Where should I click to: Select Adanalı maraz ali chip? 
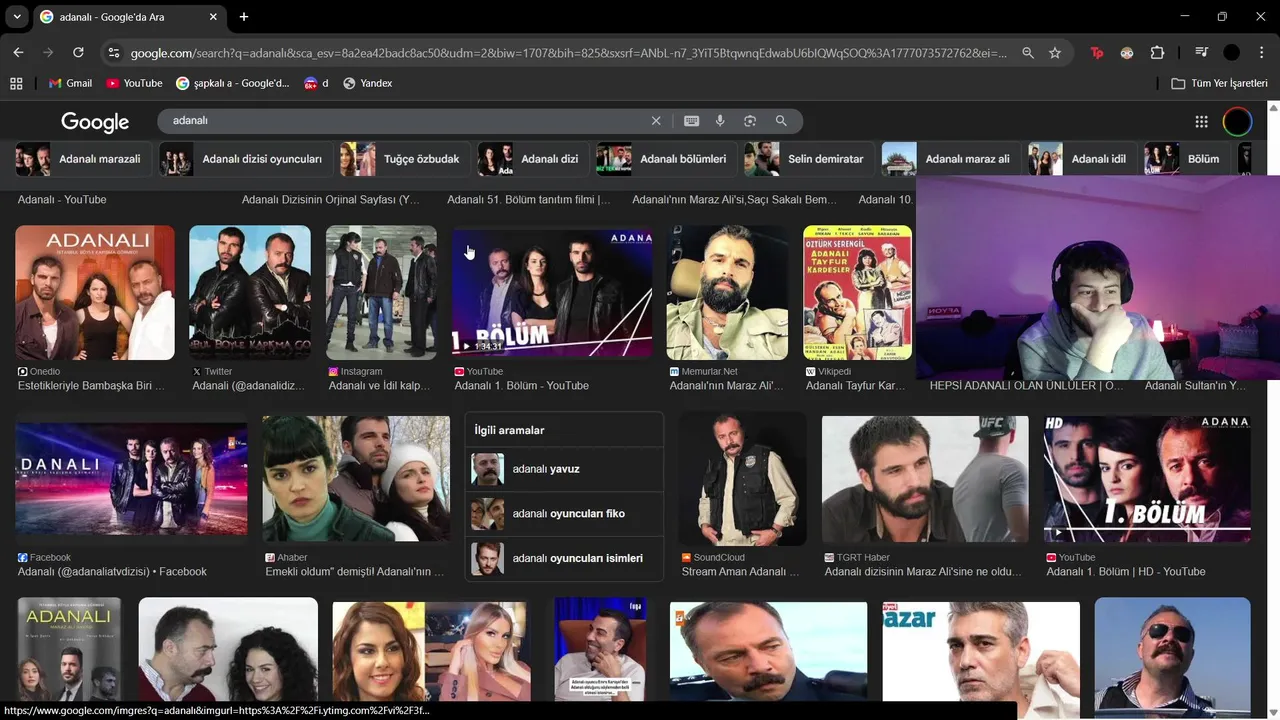click(x=951, y=159)
